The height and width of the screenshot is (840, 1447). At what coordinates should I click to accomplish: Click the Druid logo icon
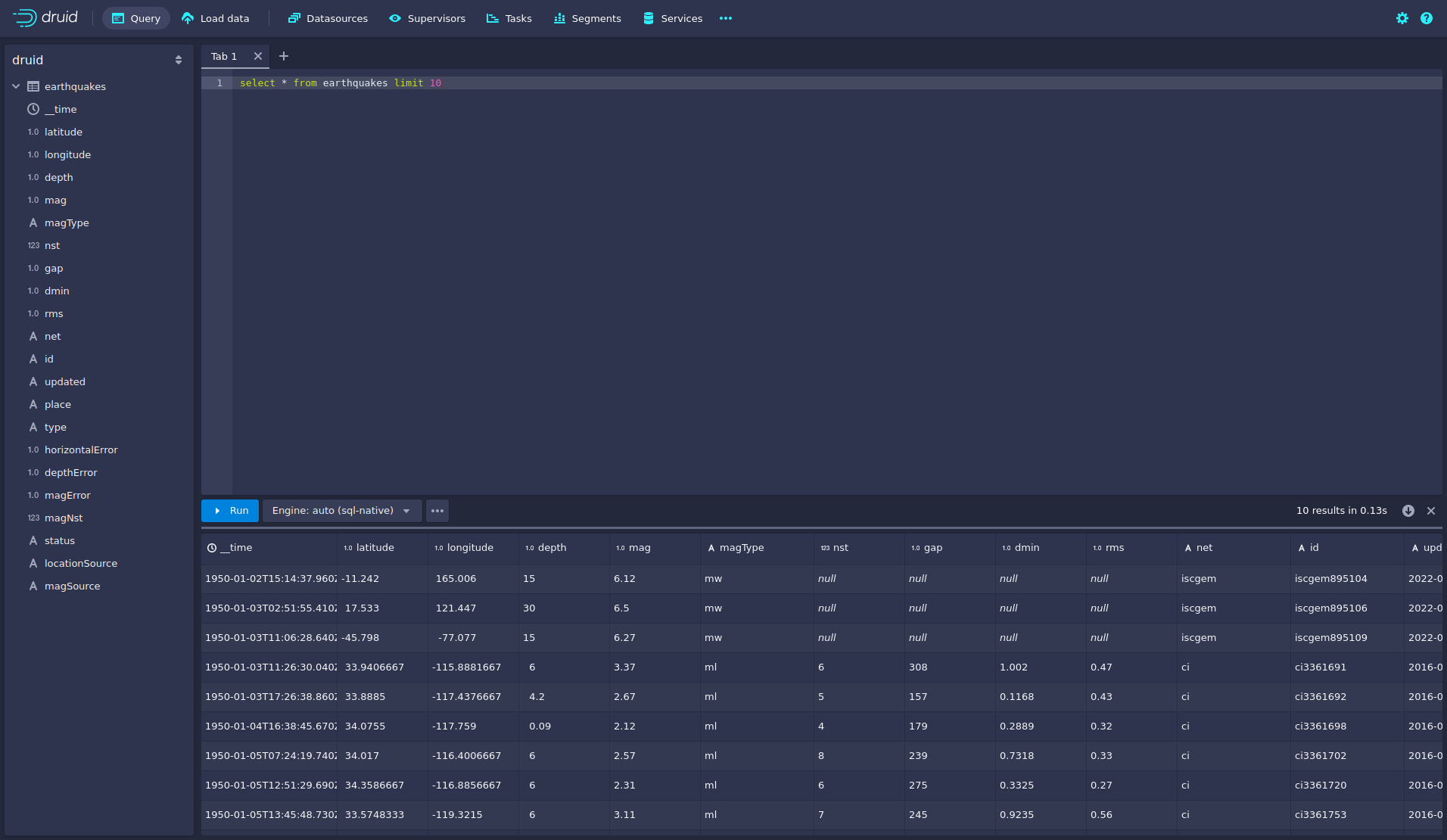click(24, 18)
